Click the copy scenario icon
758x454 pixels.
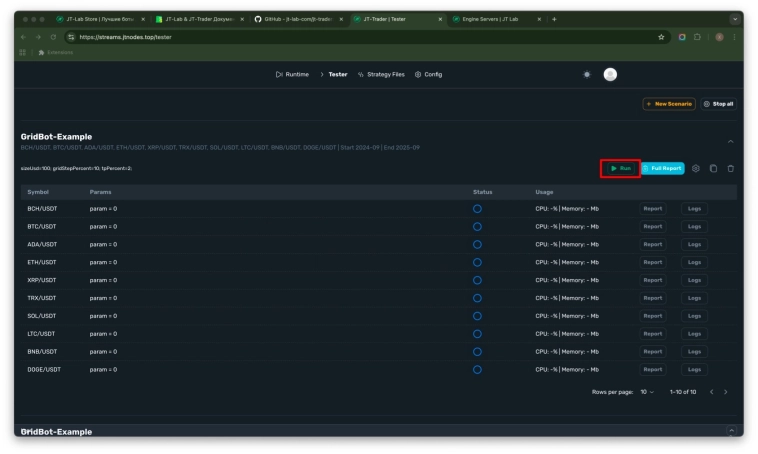point(713,168)
